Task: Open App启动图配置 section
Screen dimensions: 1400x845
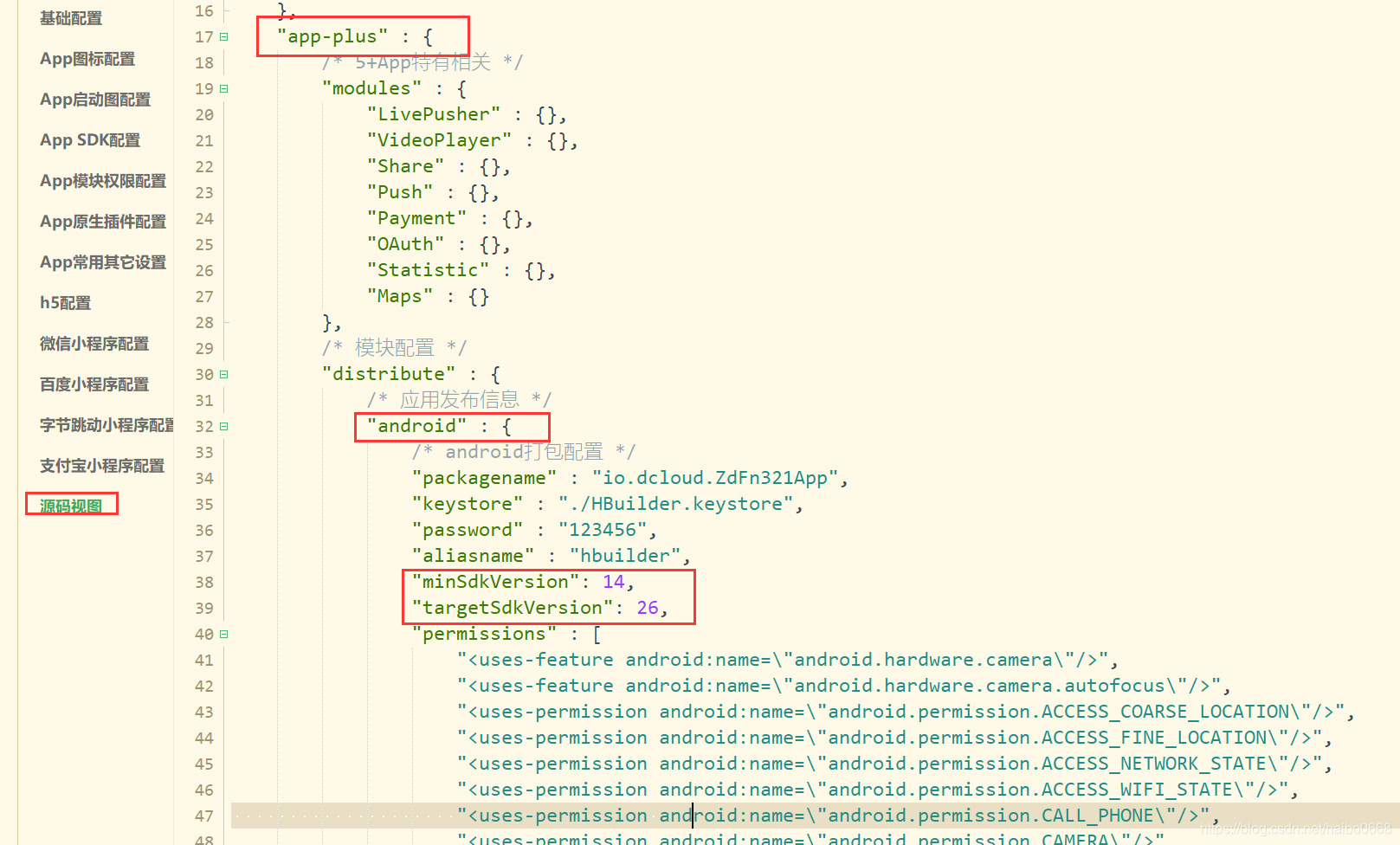Action: pos(95,100)
